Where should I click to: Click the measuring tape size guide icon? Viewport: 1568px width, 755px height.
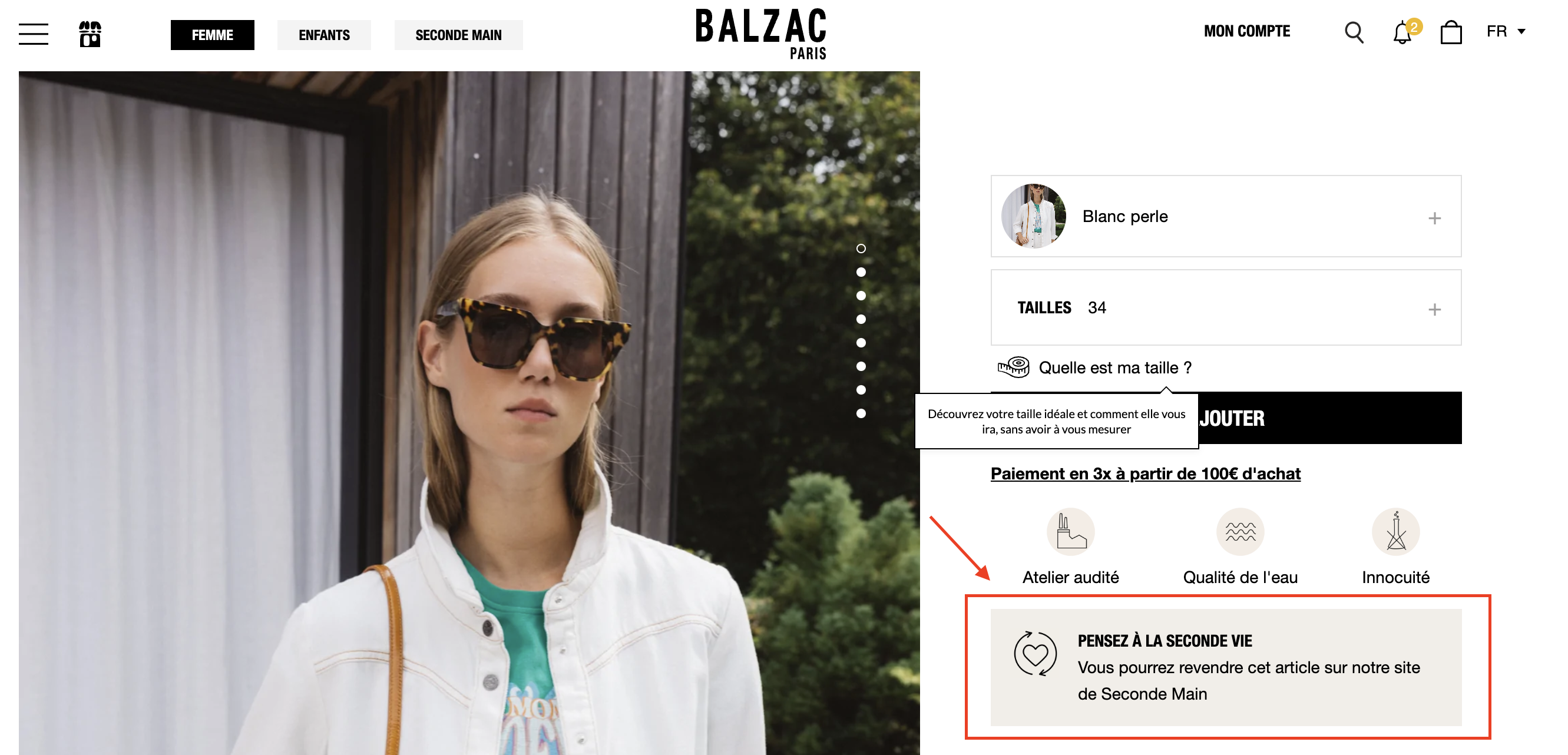coord(1013,367)
